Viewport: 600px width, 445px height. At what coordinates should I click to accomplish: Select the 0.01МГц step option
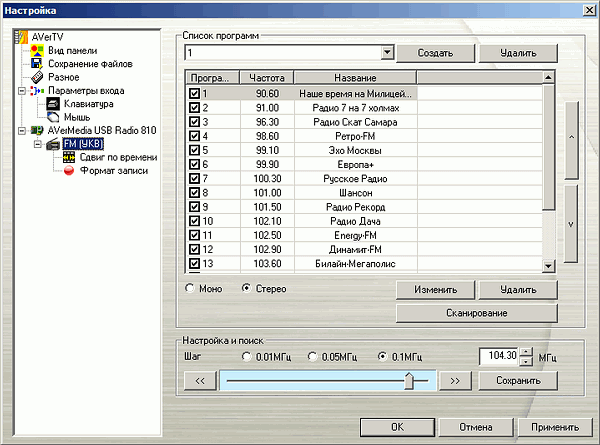pos(246,357)
